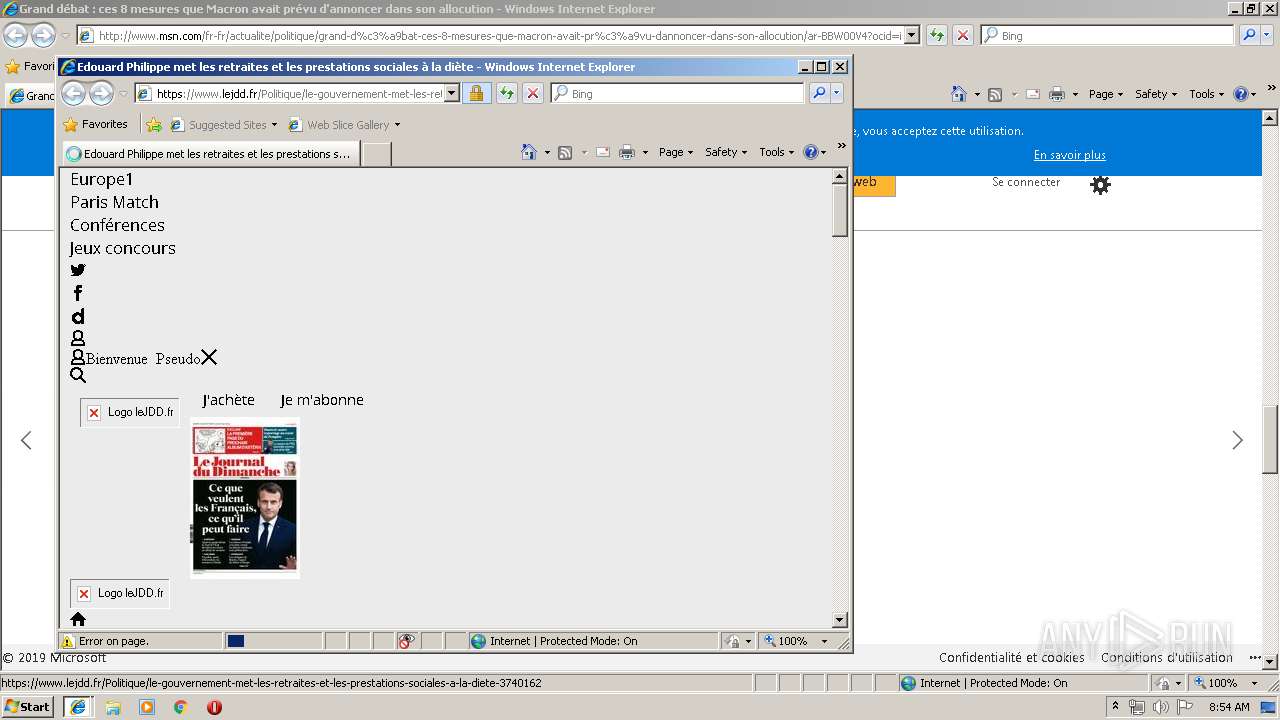Expand the Bing search provider dropdown in the front window
1280x720 pixels.
837,93
